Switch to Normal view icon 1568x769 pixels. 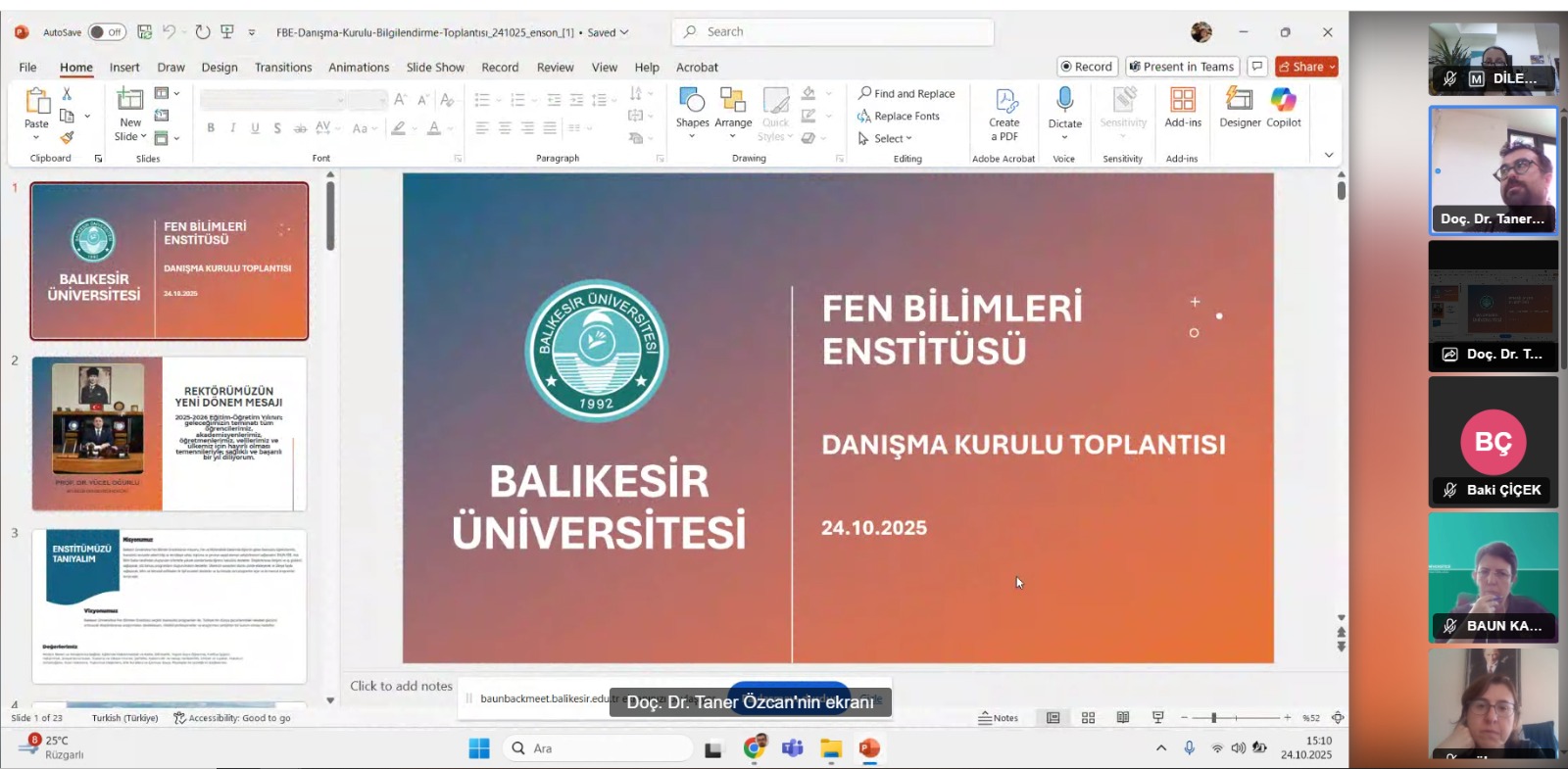click(1053, 718)
